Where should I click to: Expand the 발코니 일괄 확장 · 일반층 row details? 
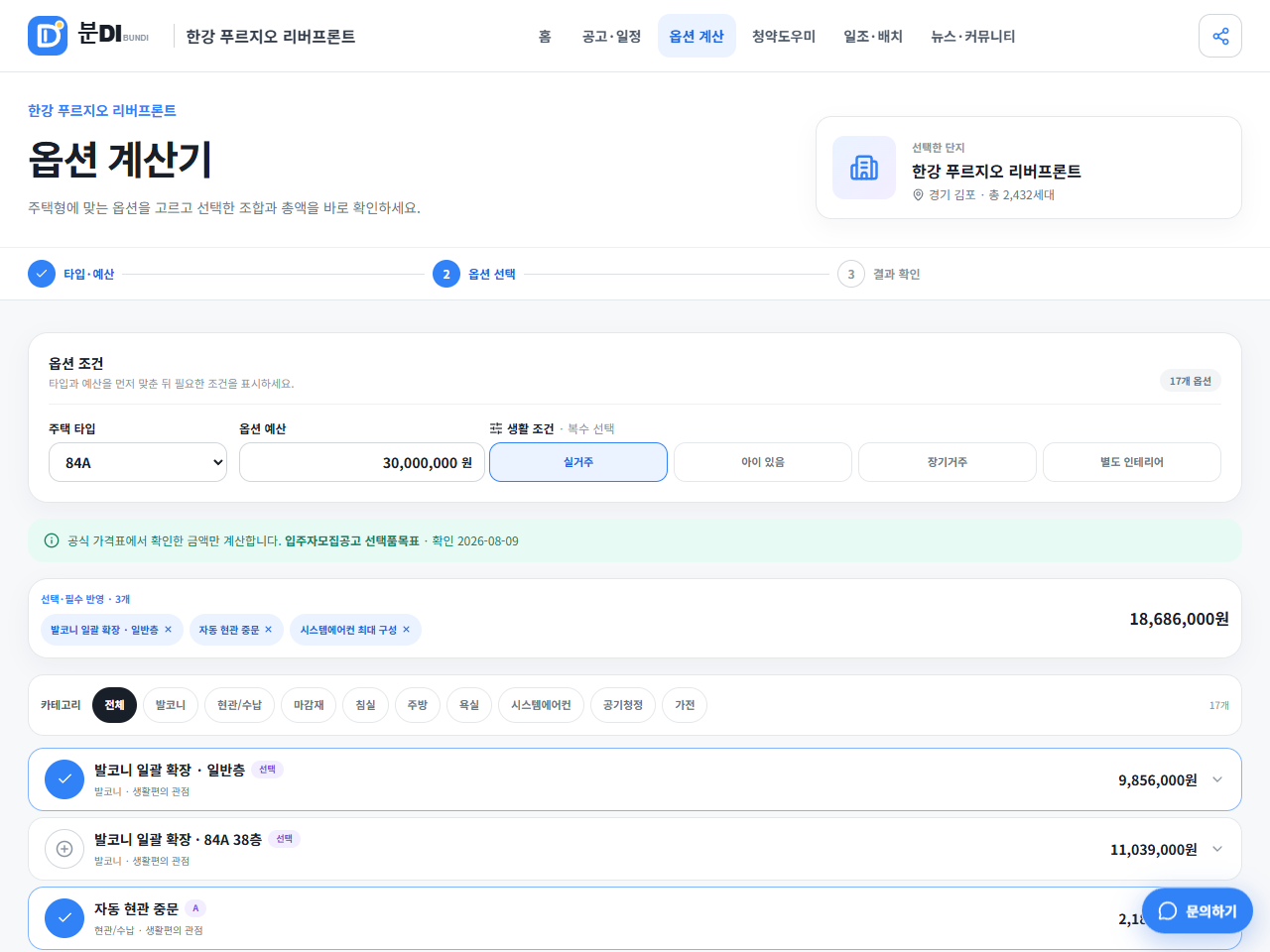pyautogui.click(x=1217, y=779)
